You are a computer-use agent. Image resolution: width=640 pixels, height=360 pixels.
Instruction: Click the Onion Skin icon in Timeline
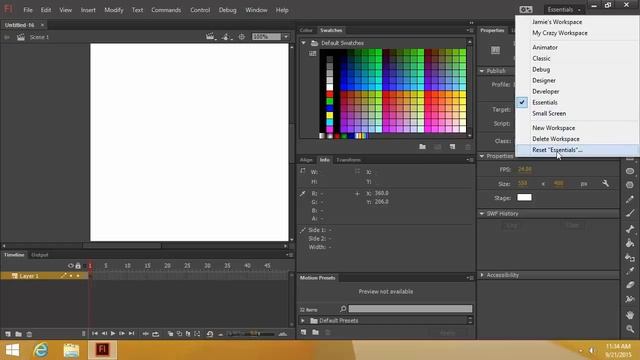click(x=170, y=334)
